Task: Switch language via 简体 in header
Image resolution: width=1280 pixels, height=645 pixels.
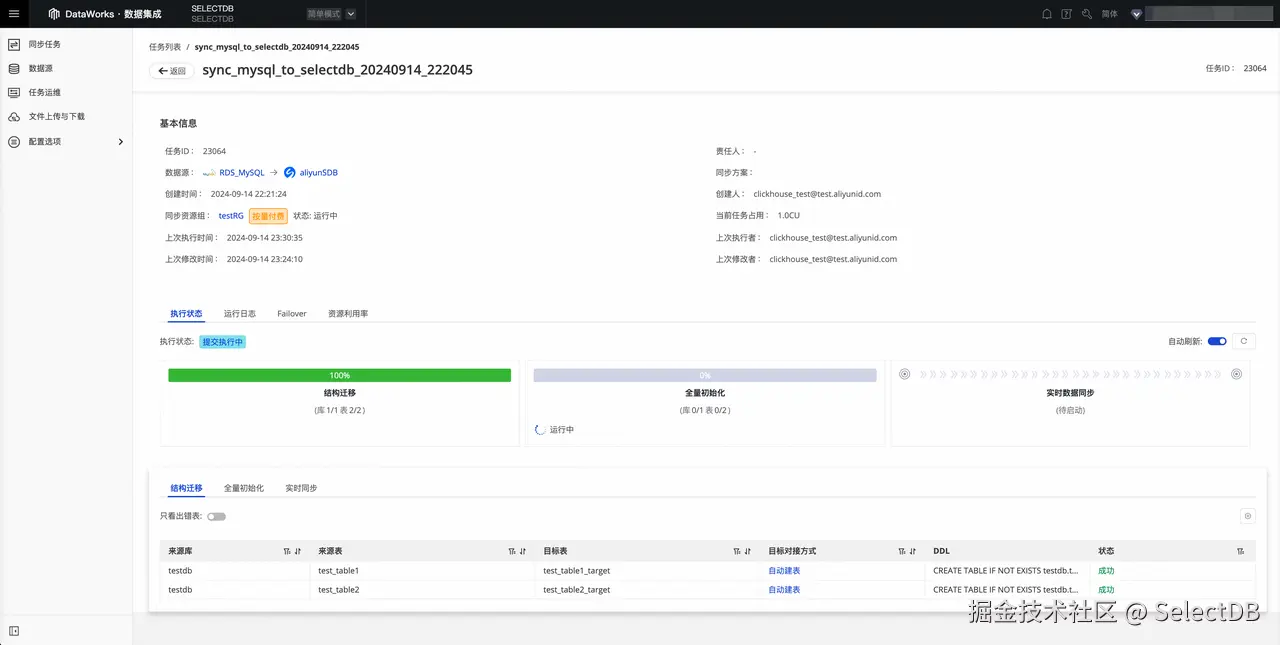Action: 1109,14
